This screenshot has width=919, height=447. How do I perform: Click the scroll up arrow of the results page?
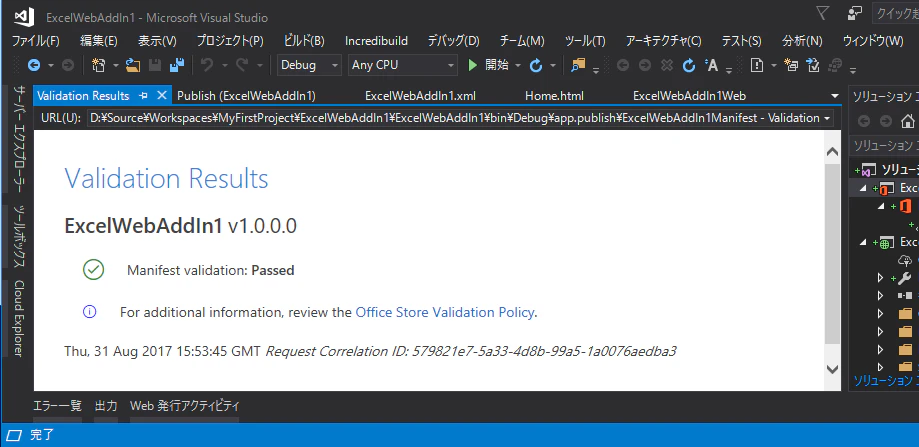pos(832,152)
